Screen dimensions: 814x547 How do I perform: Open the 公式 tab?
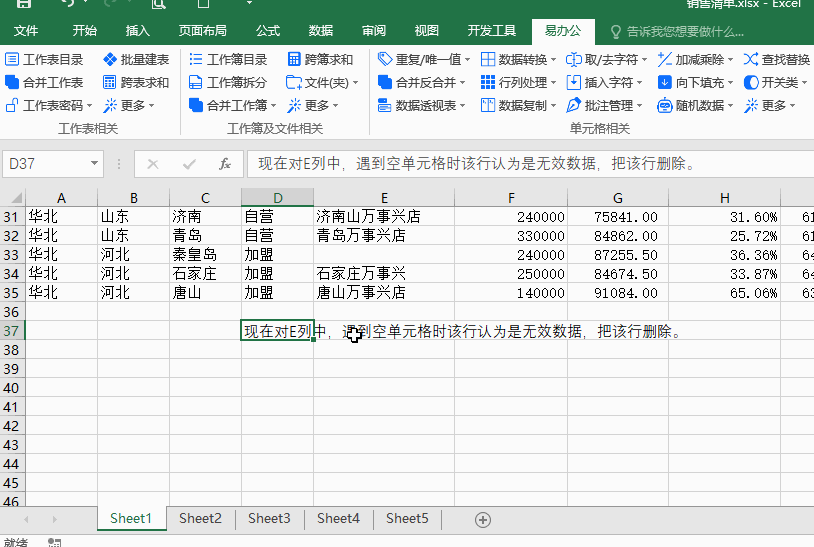point(268,31)
